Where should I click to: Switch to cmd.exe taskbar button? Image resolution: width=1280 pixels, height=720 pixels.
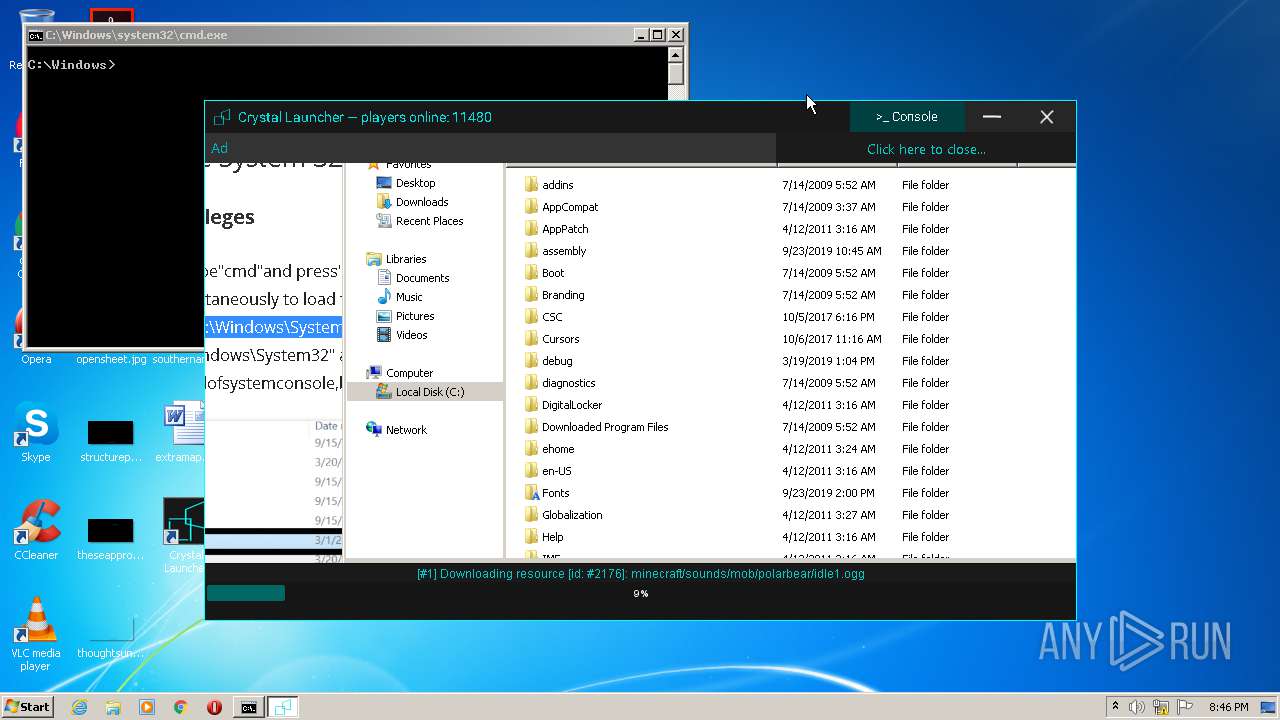[248, 707]
